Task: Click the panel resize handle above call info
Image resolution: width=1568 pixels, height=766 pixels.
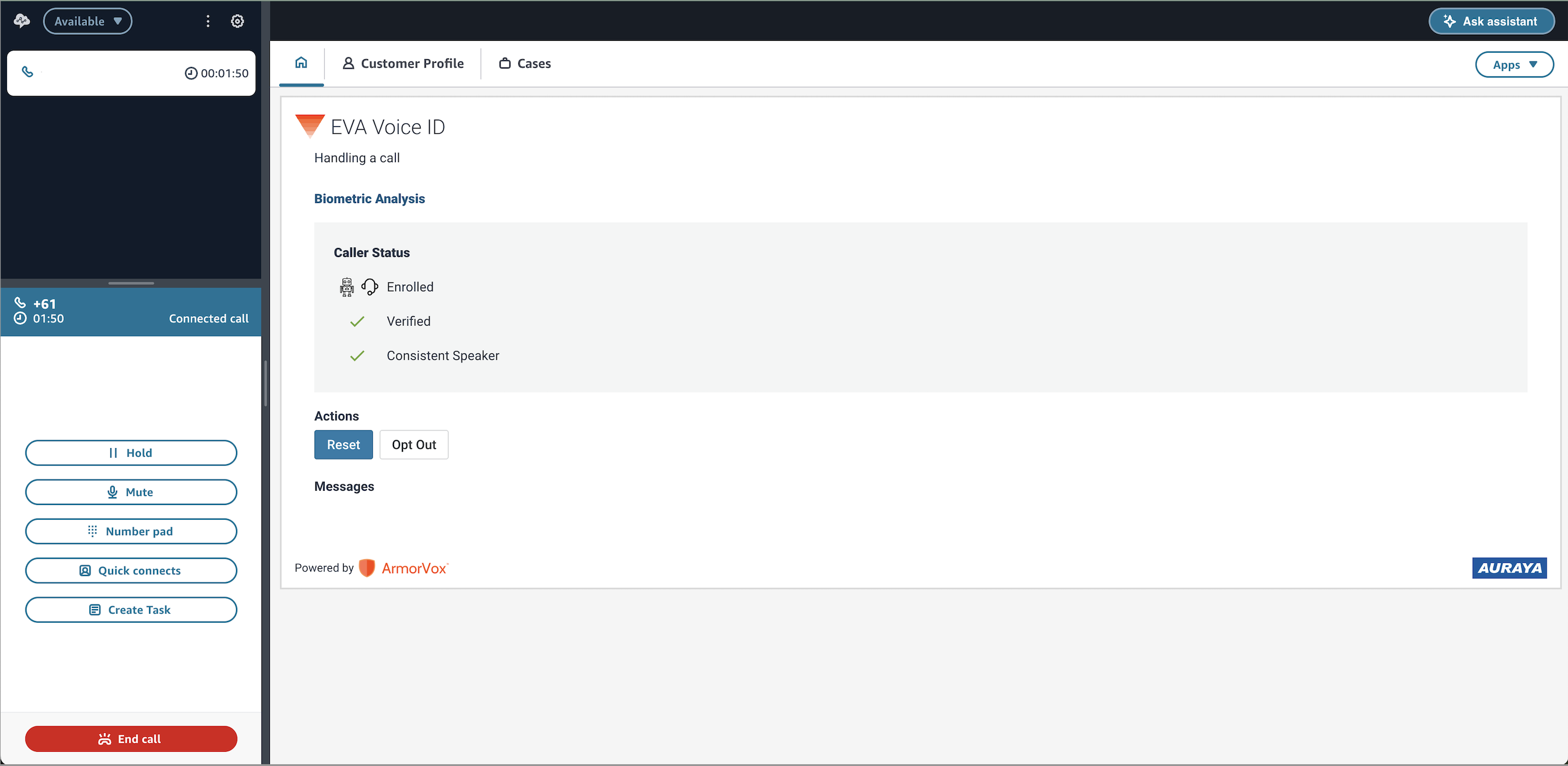Action: [131, 283]
